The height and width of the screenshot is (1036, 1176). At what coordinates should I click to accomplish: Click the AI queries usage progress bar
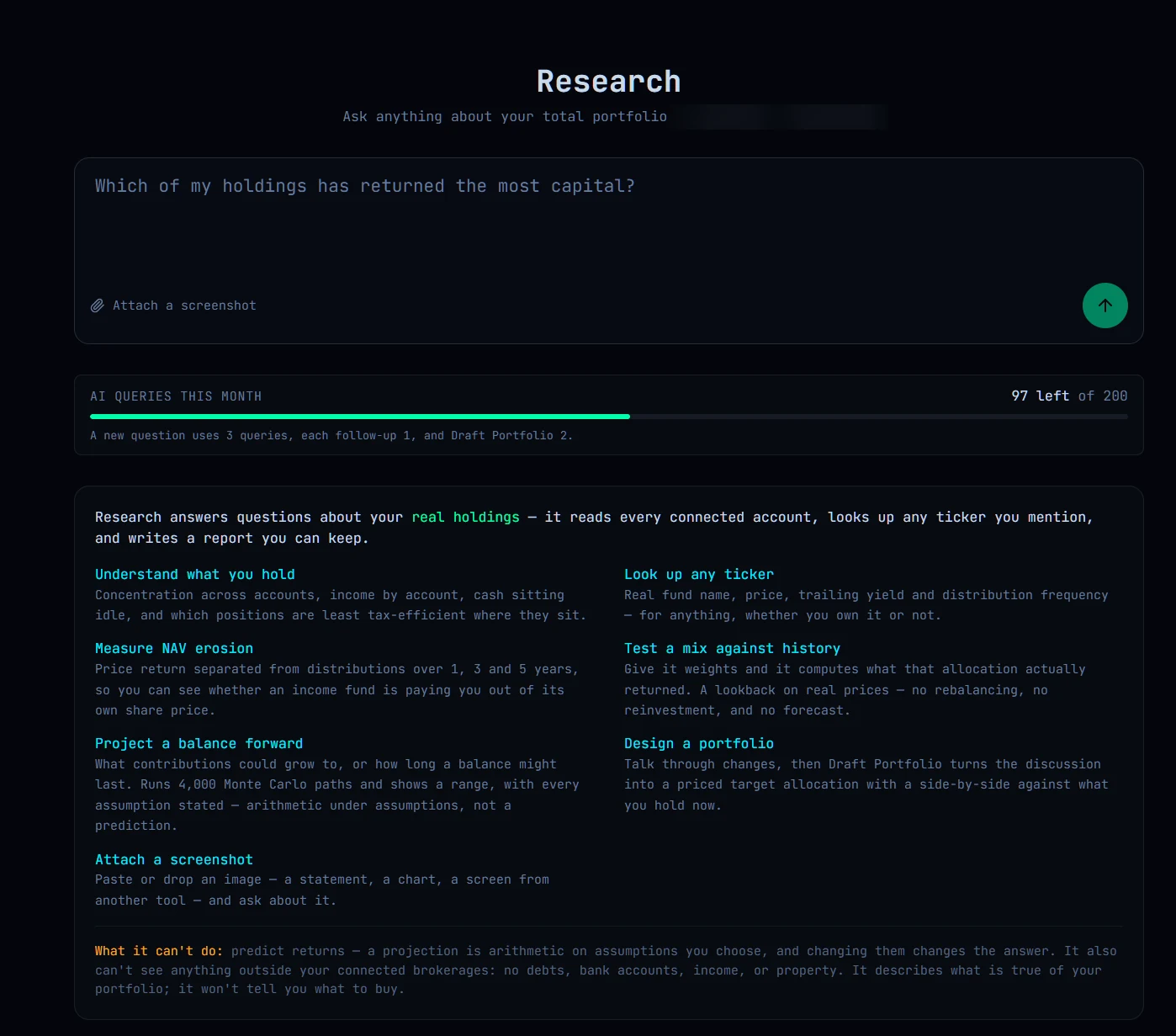tap(608, 417)
